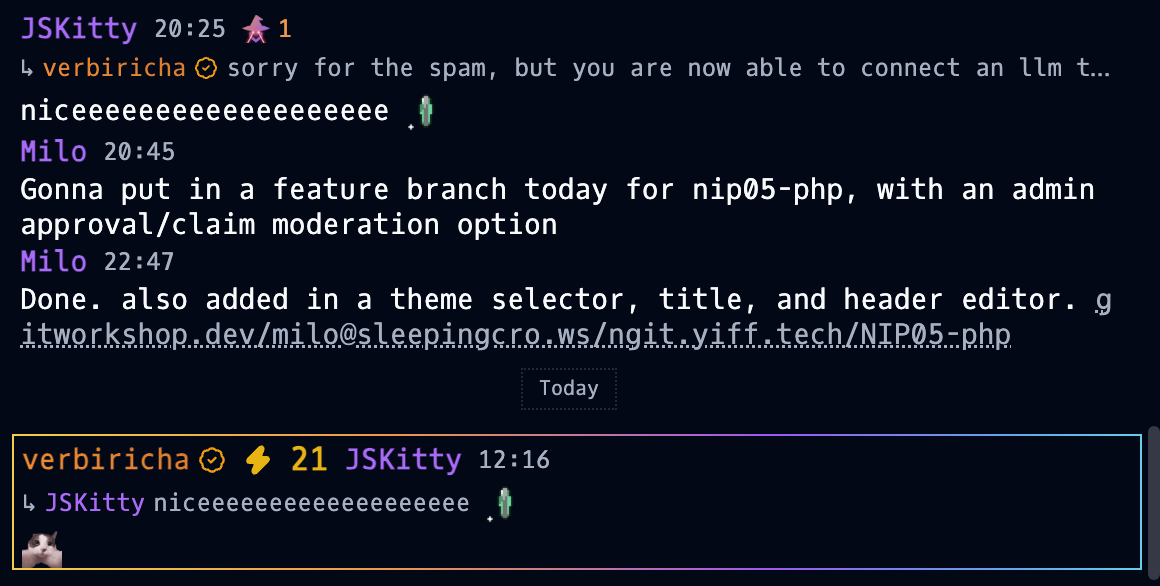Open JSKitty's profile from the 20:25 message
Screen dimensions: 1160x586
tap(78, 29)
